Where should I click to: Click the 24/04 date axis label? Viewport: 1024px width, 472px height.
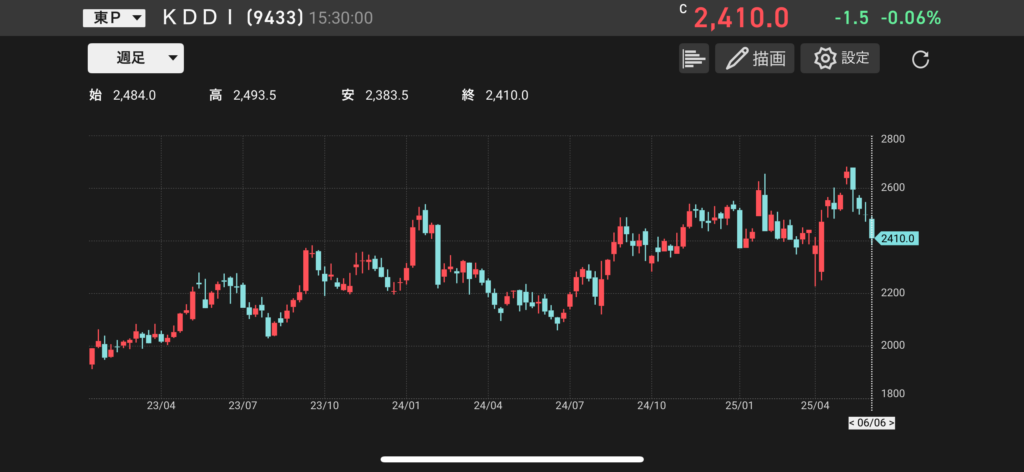(488, 405)
